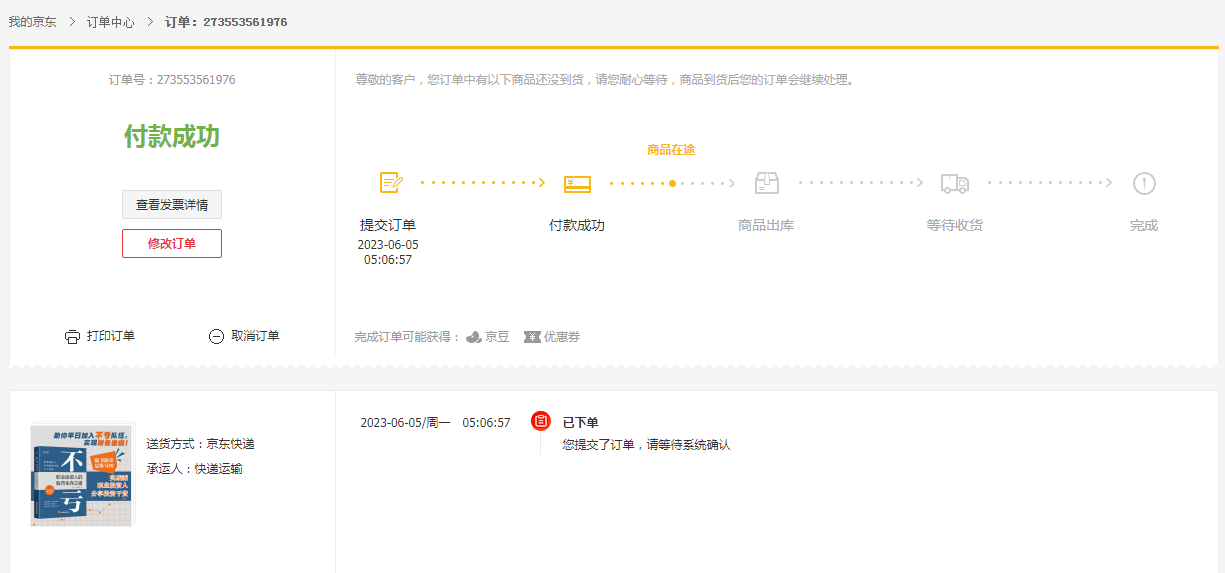Click the awaiting delivery truck icon

tap(954, 184)
